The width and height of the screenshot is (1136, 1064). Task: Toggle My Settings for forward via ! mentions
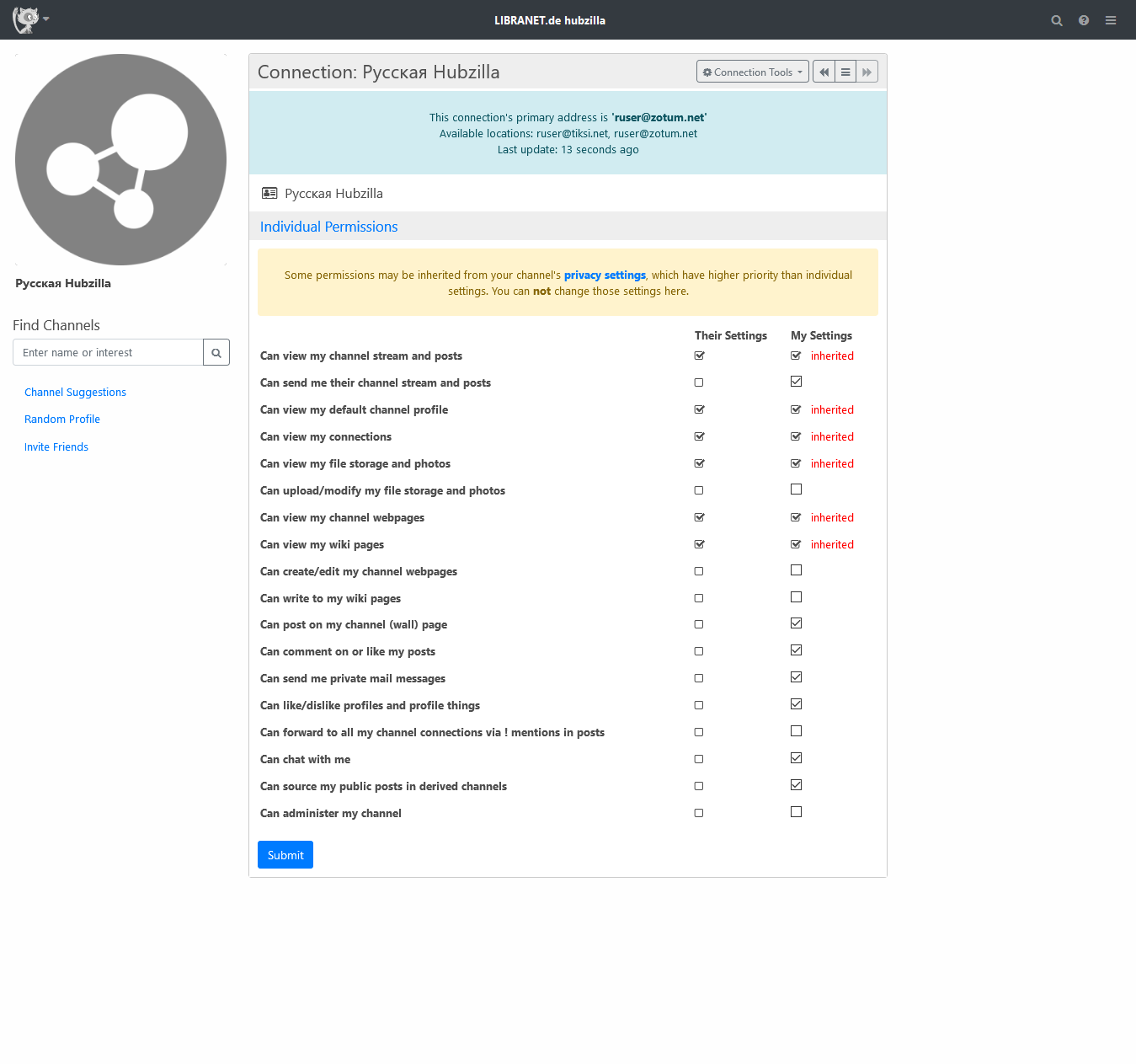(x=796, y=731)
